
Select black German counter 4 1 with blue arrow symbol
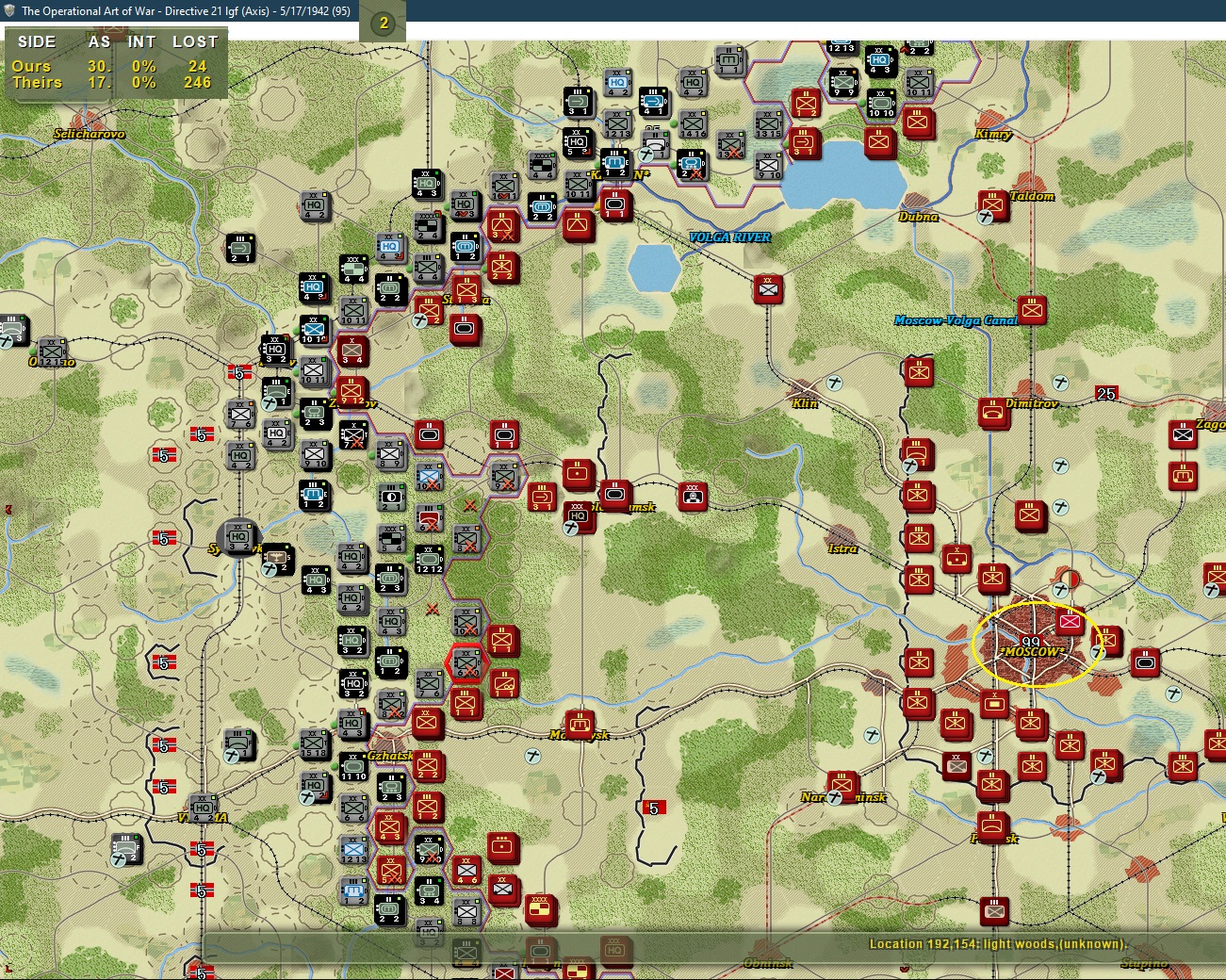coord(654,102)
